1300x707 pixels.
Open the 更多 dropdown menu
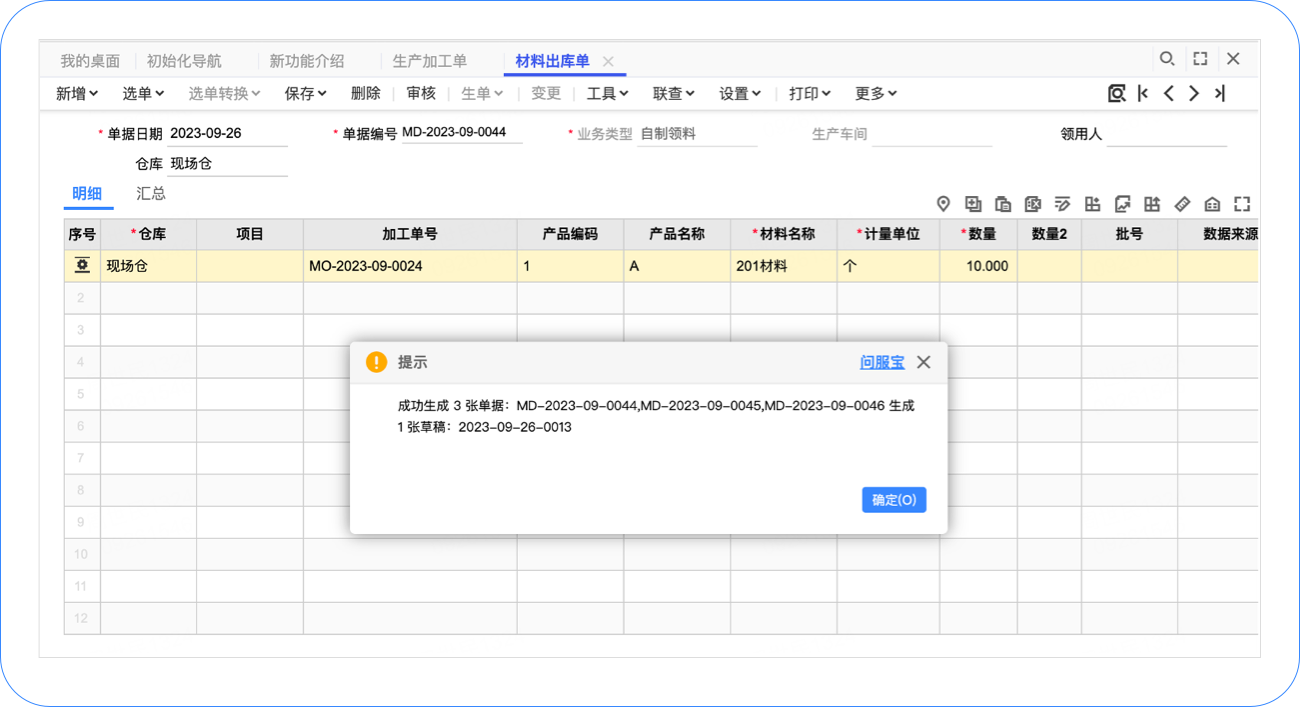coord(875,93)
